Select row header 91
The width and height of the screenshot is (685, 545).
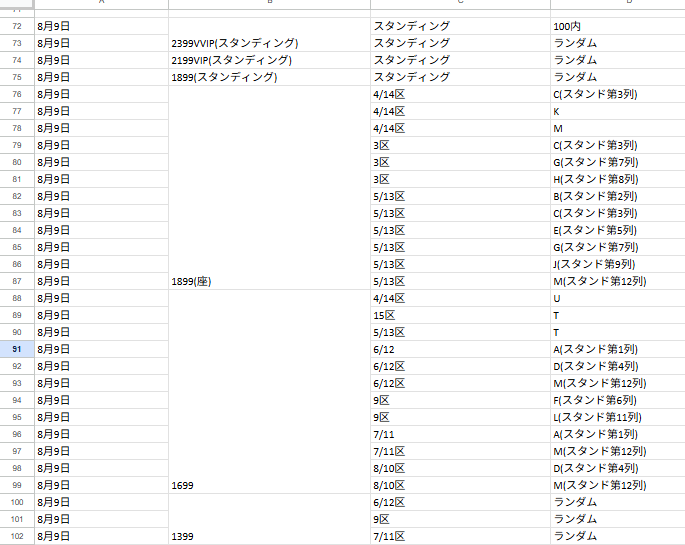[x=17, y=349]
